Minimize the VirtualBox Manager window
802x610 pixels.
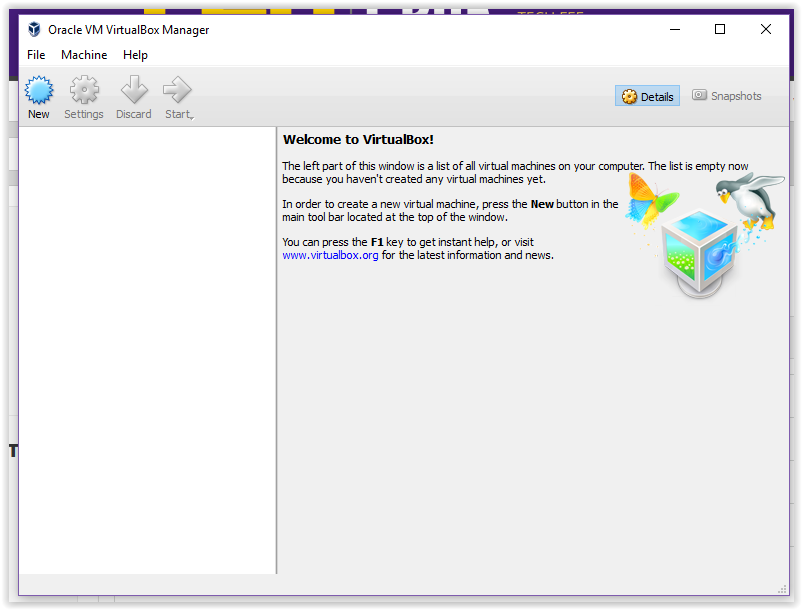pos(674,30)
